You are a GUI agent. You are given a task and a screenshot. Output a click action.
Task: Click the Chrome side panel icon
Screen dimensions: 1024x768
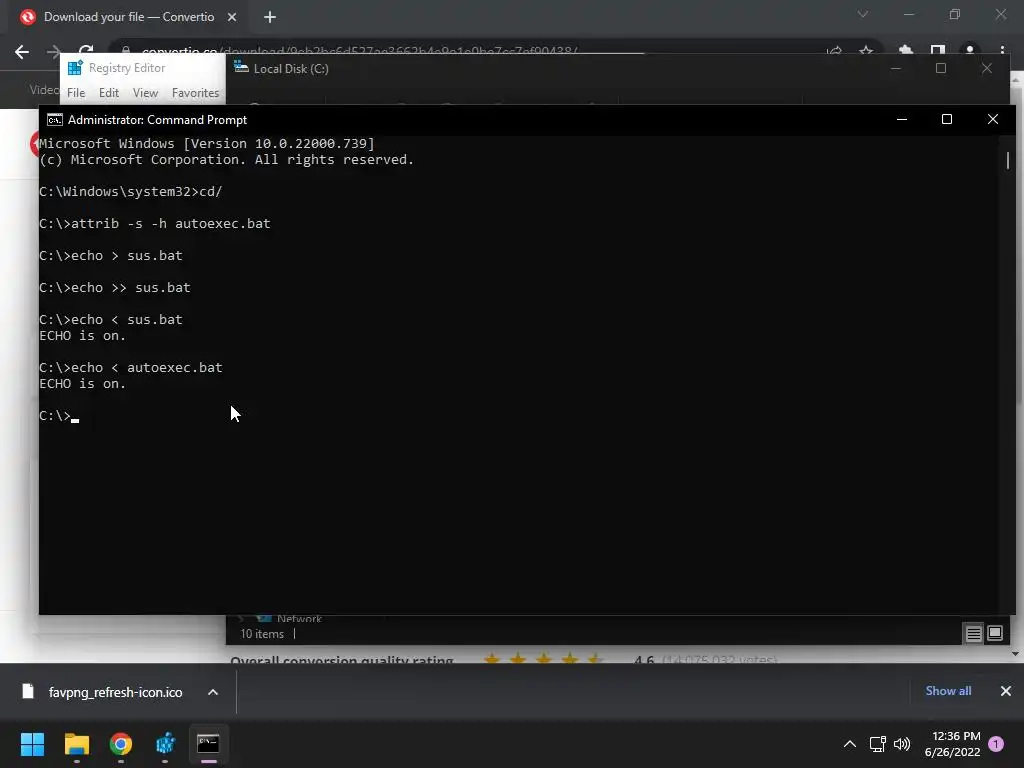(938, 50)
